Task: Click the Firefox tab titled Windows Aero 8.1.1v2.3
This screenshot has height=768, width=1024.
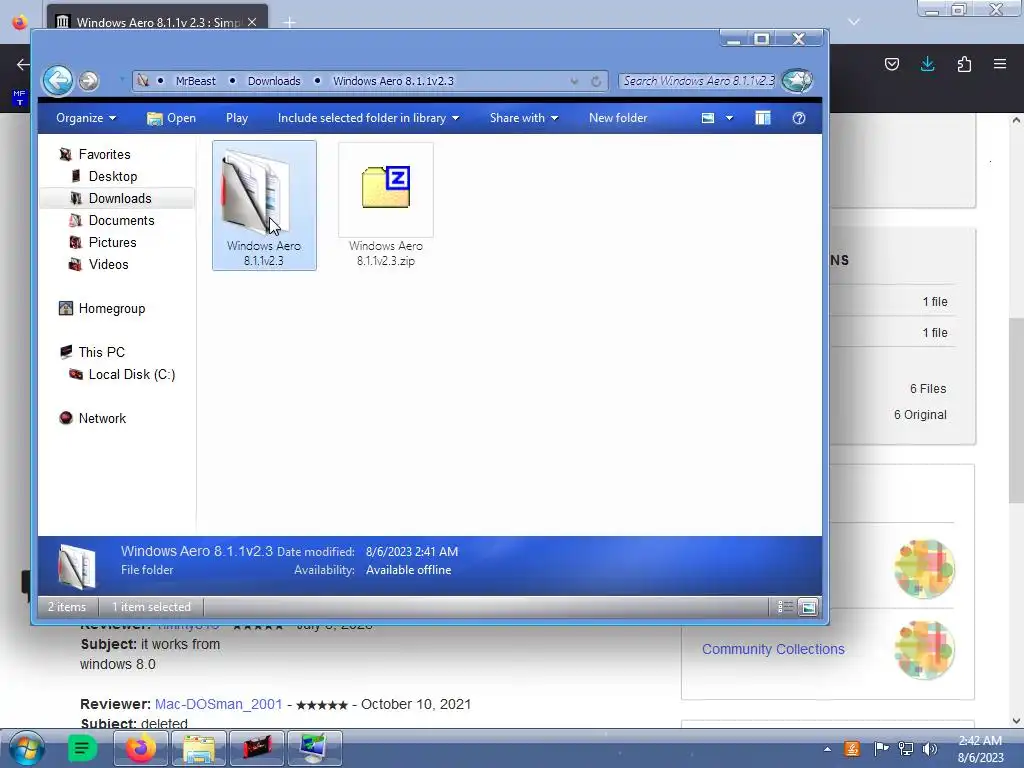Action: (157, 22)
